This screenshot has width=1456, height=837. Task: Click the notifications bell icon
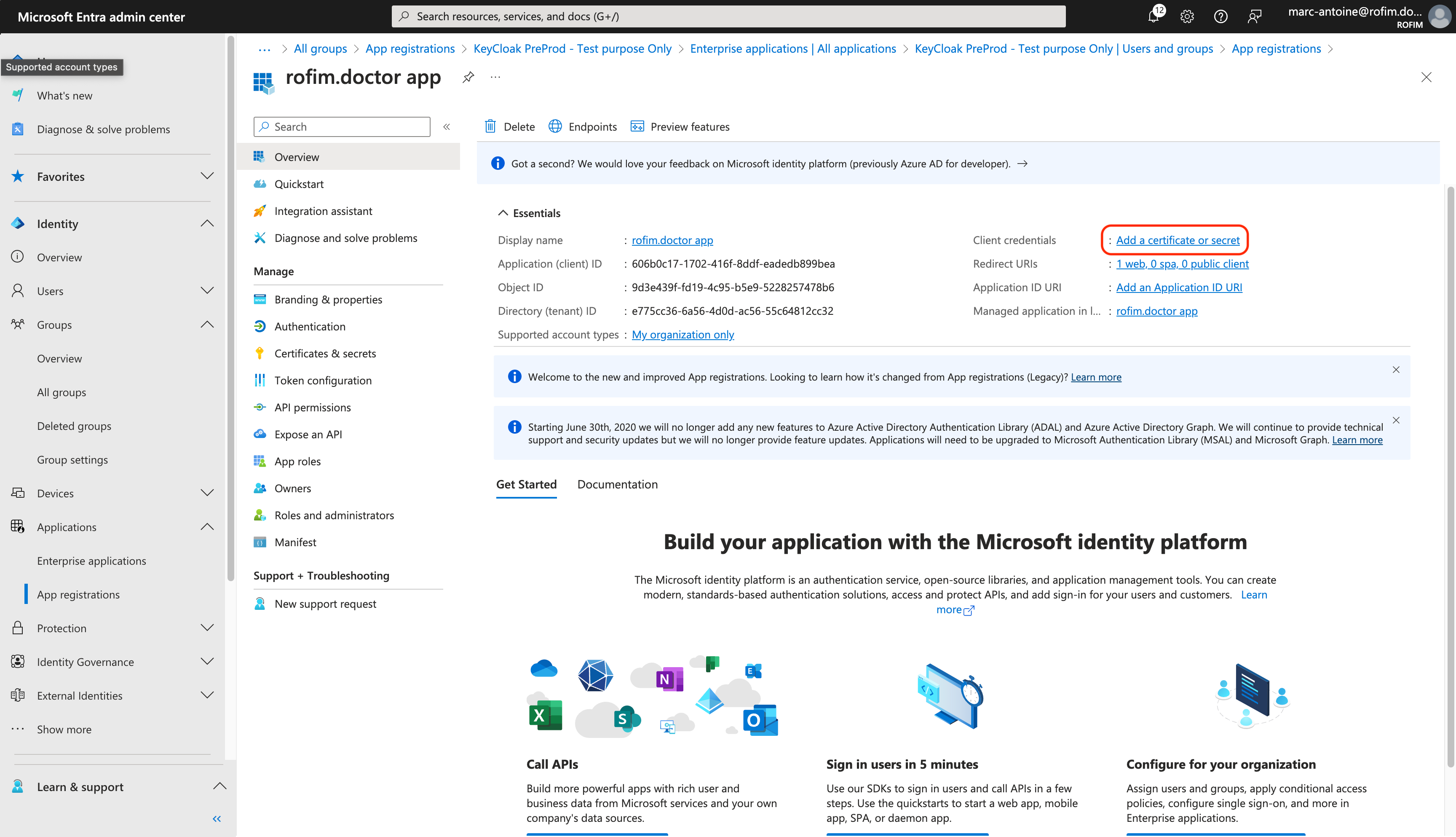[1153, 17]
